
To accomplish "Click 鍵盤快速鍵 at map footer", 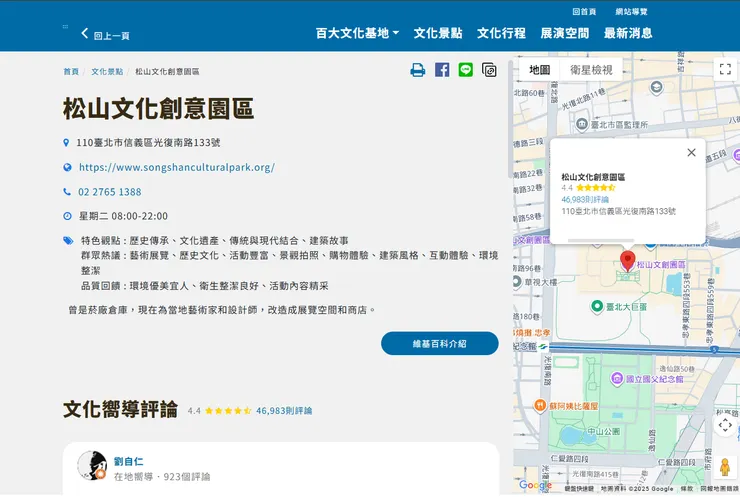I will [x=579, y=489].
